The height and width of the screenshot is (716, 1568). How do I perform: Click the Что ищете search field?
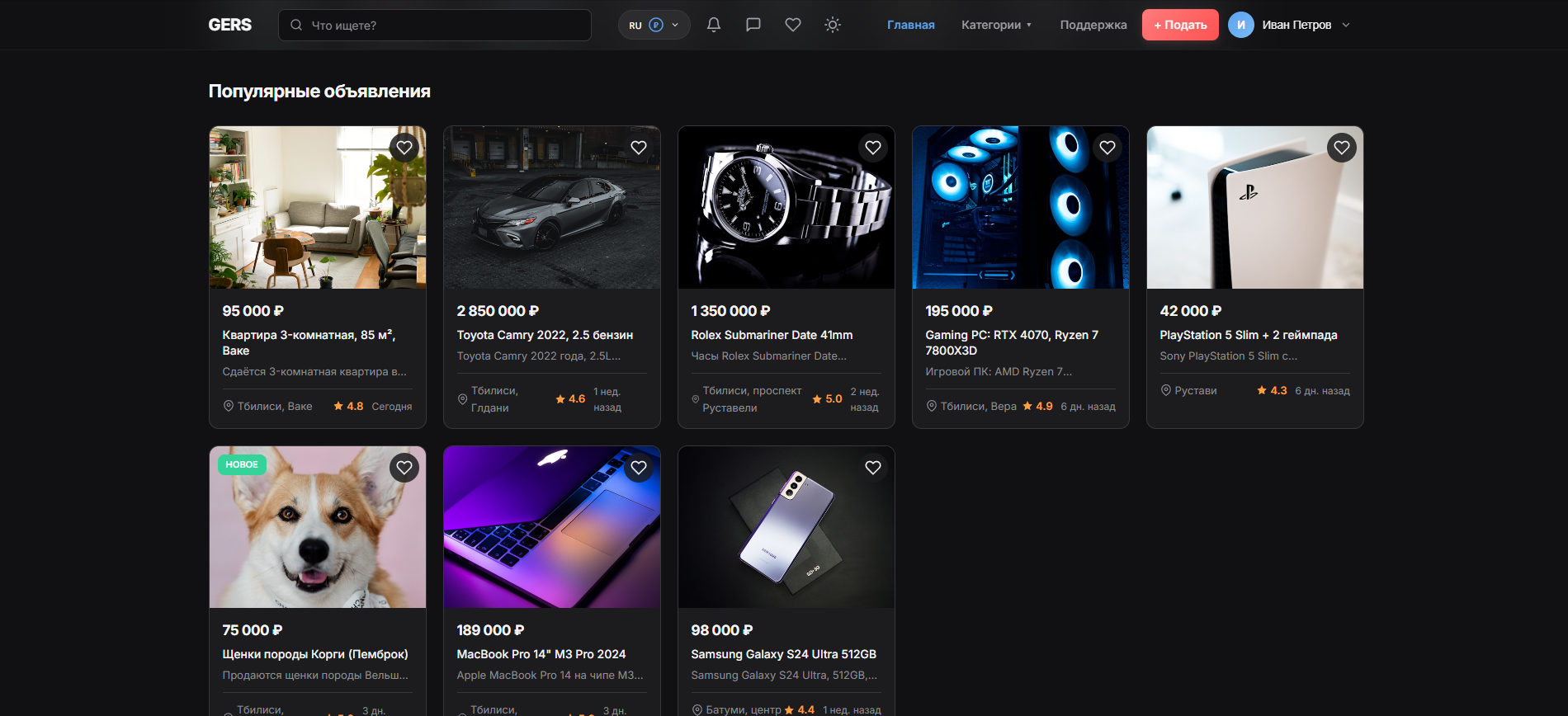(x=446, y=25)
